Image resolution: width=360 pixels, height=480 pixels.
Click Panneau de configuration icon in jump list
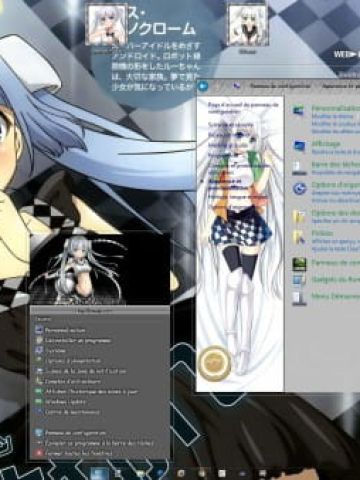click(x=39, y=433)
